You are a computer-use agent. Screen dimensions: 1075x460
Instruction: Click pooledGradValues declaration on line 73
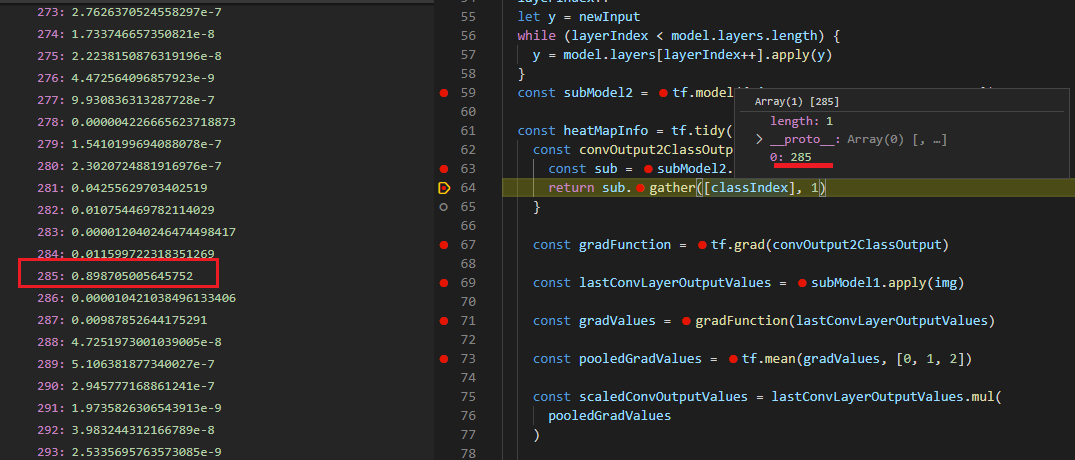tap(640, 359)
